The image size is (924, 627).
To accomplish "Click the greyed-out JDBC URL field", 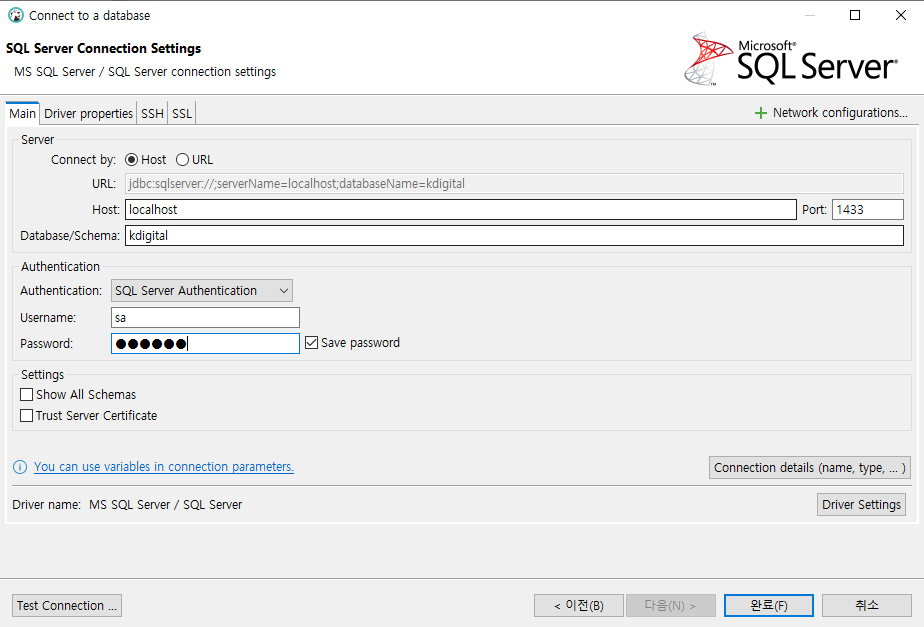I will [x=514, y=183].
